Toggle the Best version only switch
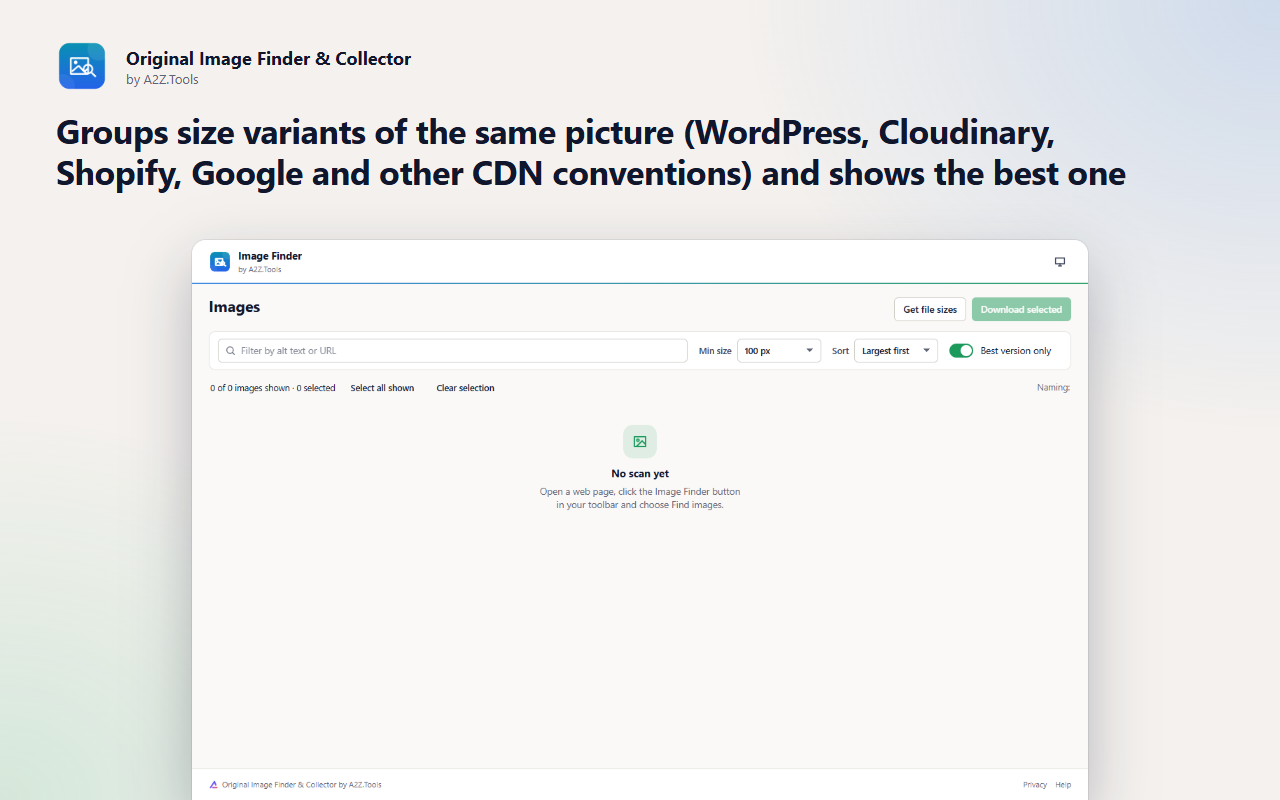 point(961,351)
